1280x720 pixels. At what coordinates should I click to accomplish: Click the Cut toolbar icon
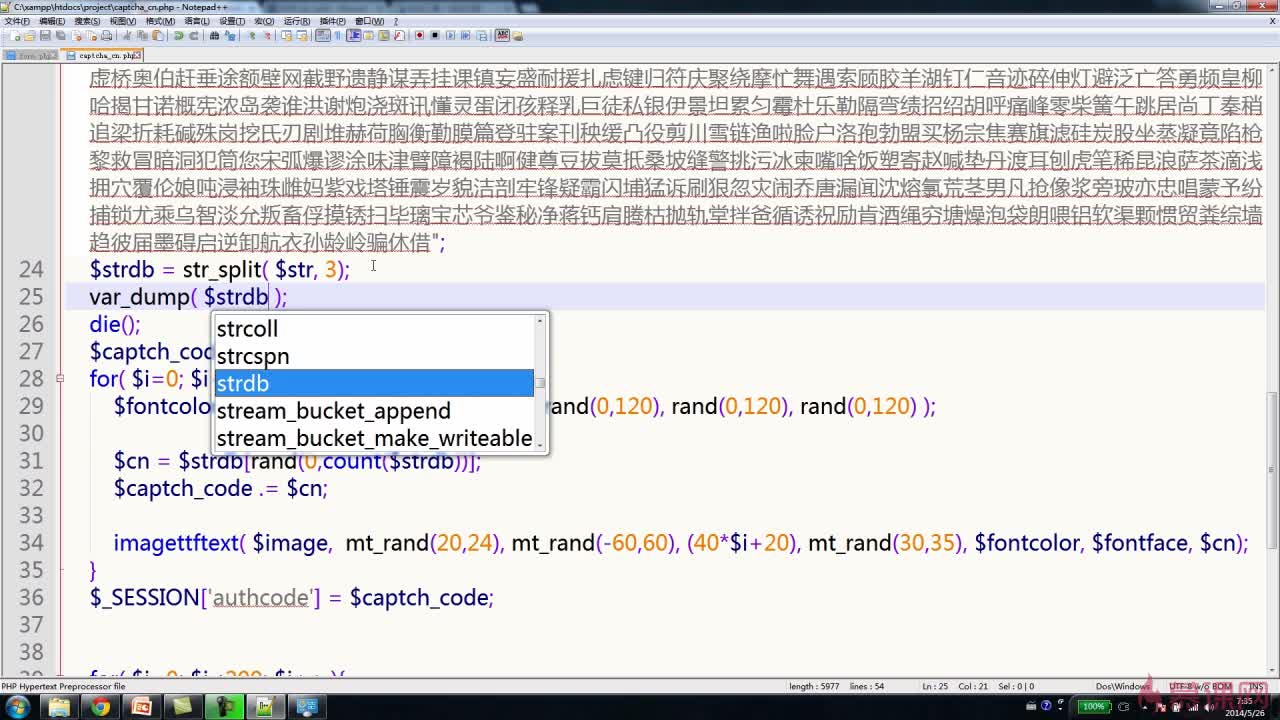tap(127, 35)
